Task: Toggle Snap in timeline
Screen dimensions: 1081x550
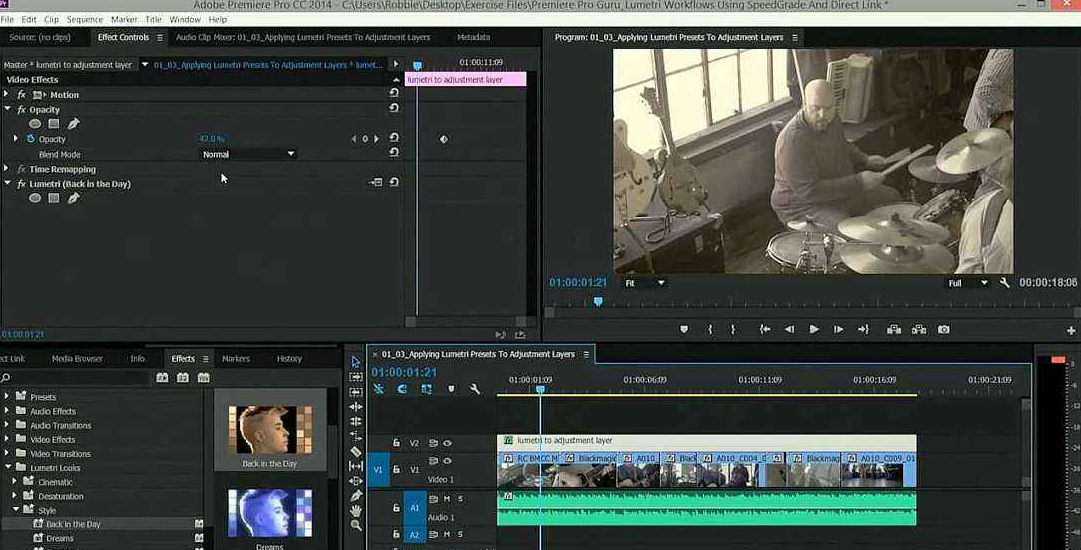Action: coord(403,389)
